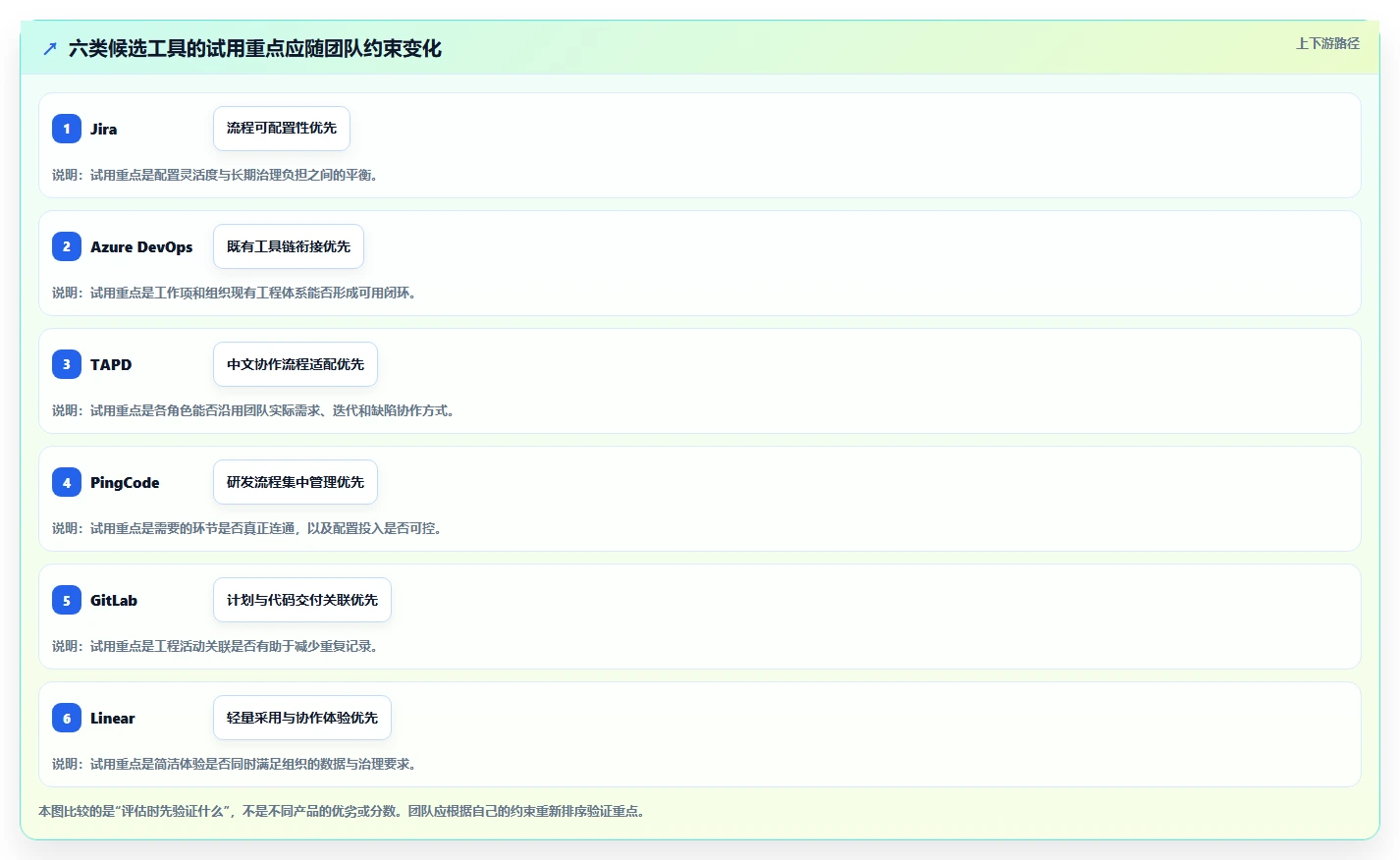Click the PingCode description about 环节连通
The height and width of the screenshot is (860, 1400).
pos(247,528)
